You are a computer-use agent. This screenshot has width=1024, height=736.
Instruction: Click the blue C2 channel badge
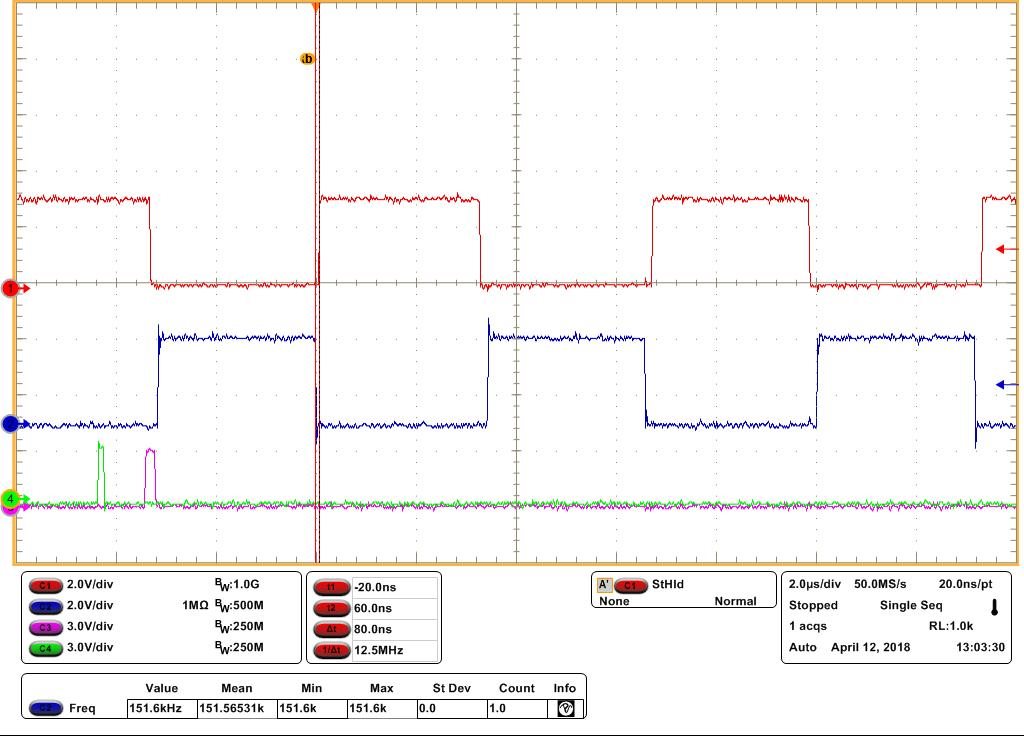[x=45, y=606]
